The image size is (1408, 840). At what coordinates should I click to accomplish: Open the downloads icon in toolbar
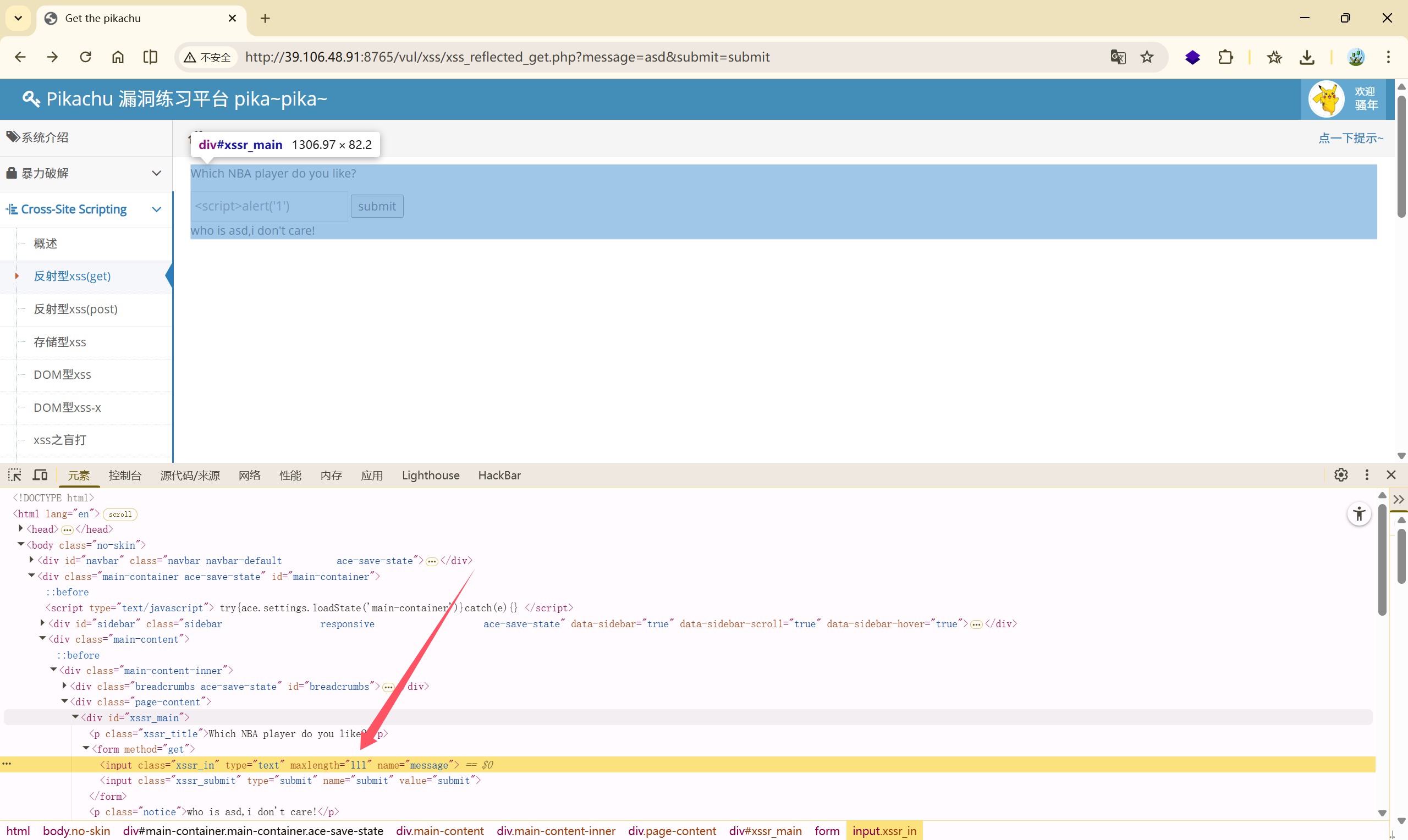1307,57
